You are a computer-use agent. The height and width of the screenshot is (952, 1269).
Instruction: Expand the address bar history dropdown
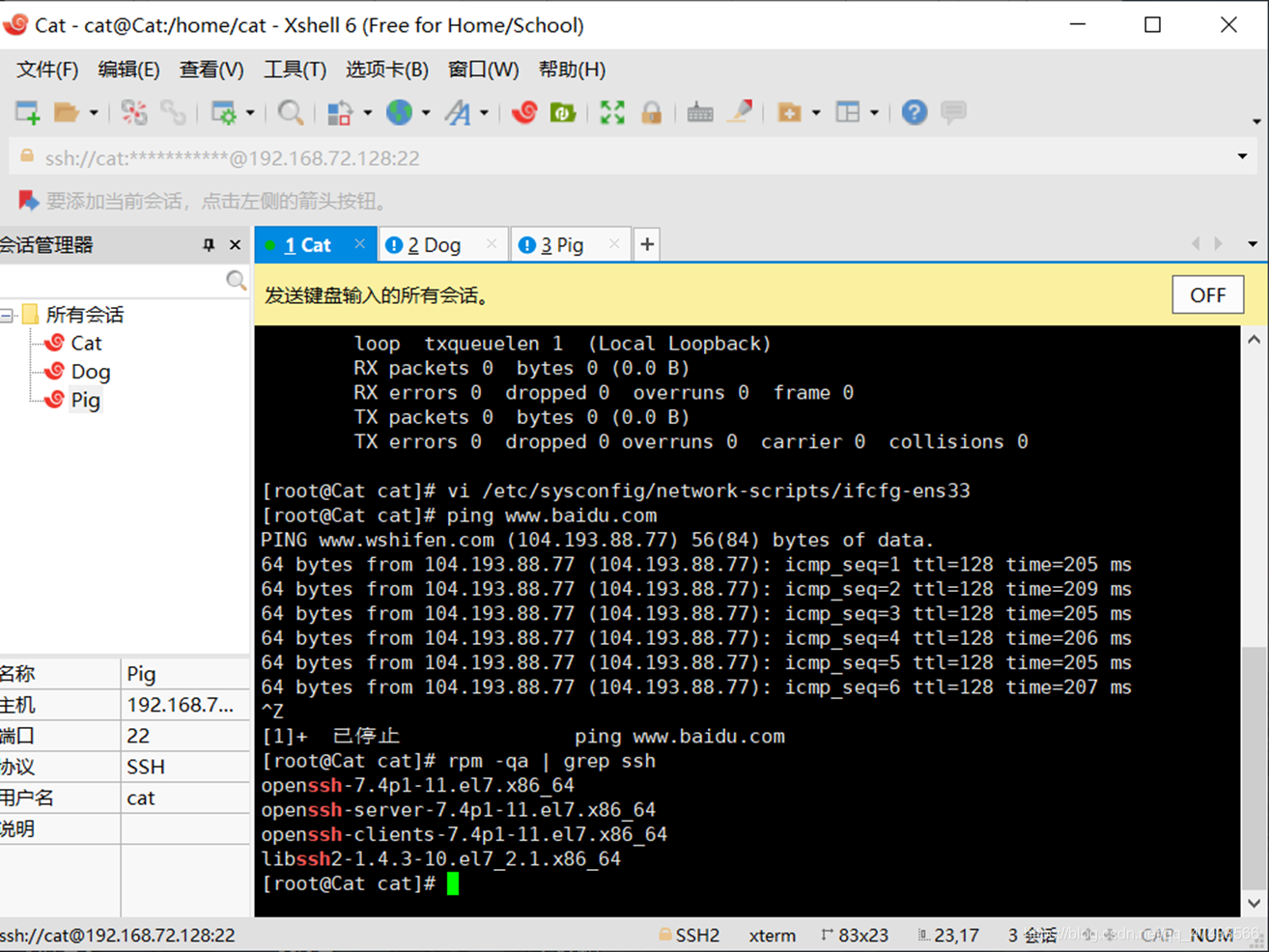coord(1242,157)
